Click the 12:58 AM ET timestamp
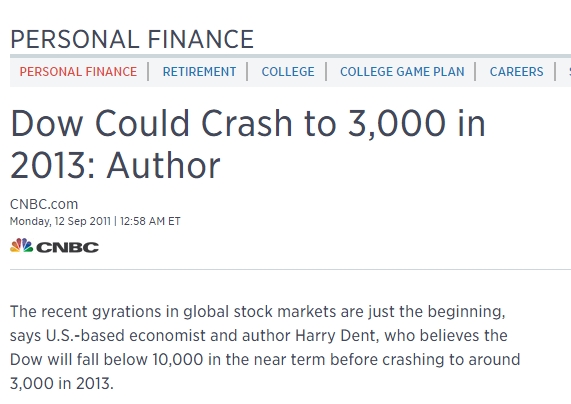 (150, 221)
